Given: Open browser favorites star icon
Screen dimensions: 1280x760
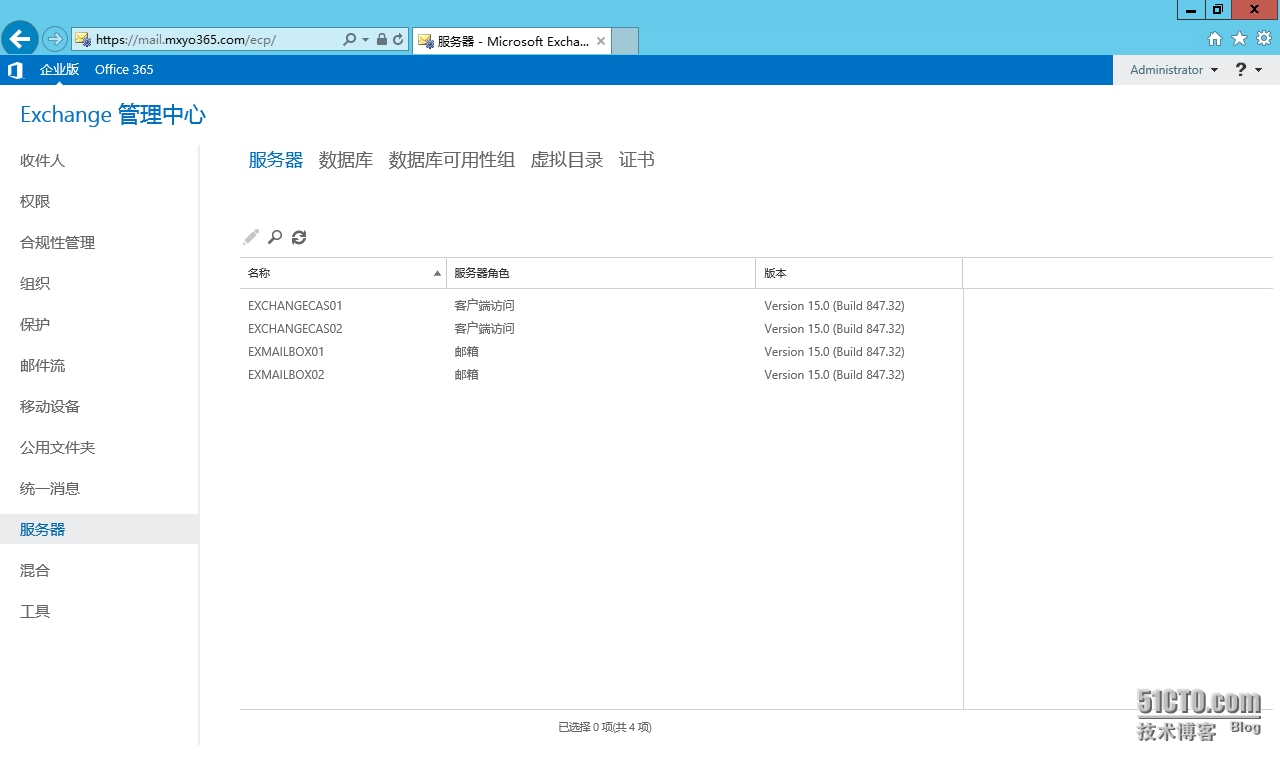Looking at the screenshot, I should (1239, 39).
